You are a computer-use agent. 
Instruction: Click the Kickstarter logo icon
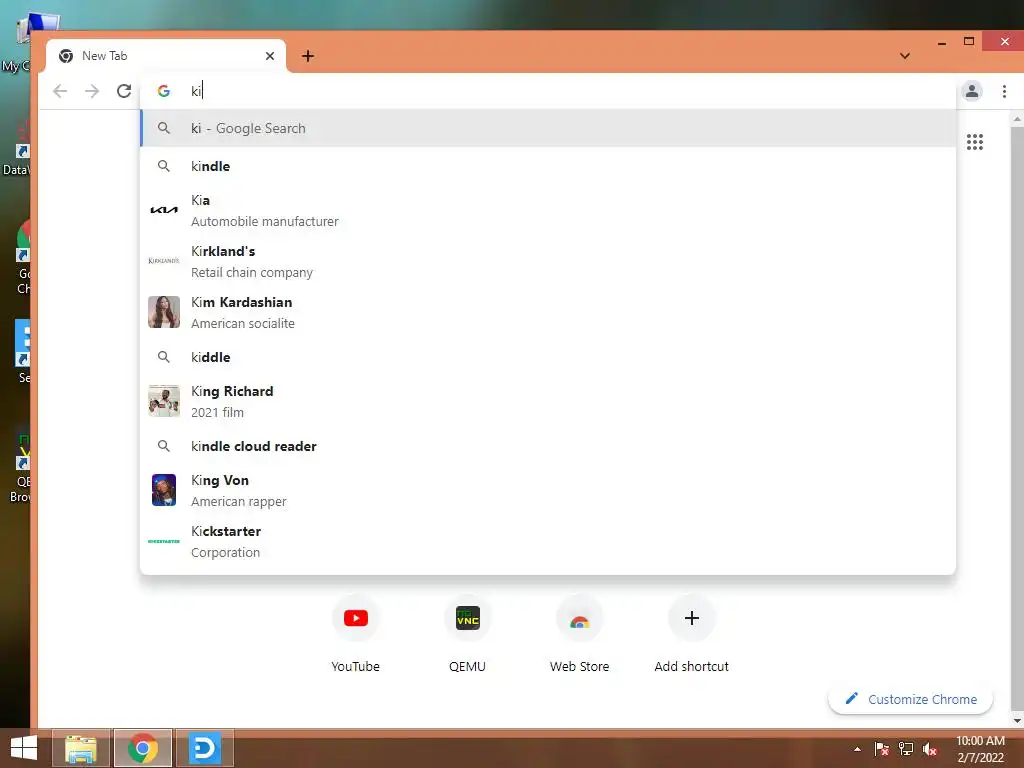click(164, 541)
